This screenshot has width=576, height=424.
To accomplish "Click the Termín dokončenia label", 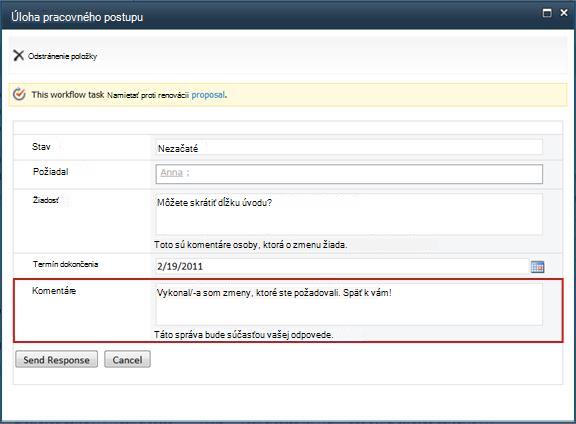I will point(65,264).
